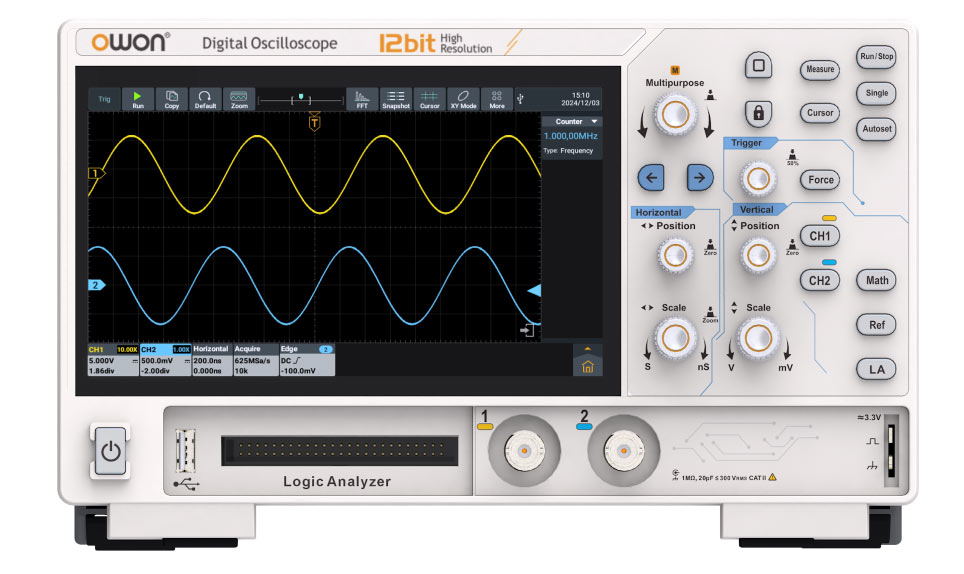Push the Autoset button
This screenshot has height=574, width=964.
pyautogui.click(x=876, y=129)
